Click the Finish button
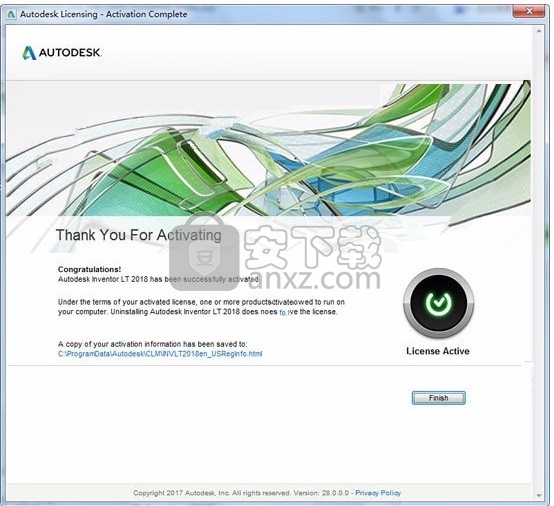The height and width of the screenshot is (506, 554). [x=438, y=398]
